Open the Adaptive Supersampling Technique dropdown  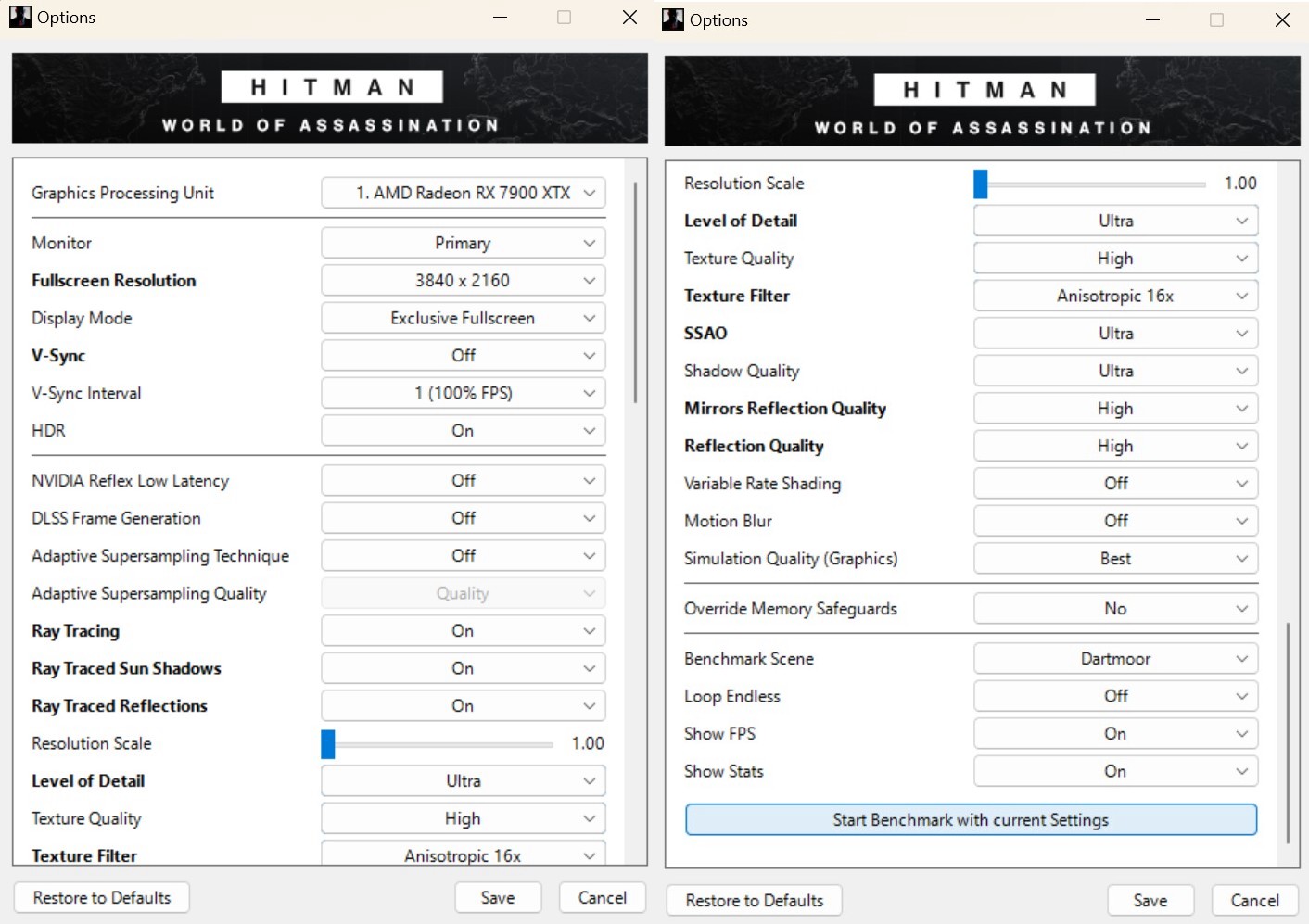point(464,555)
